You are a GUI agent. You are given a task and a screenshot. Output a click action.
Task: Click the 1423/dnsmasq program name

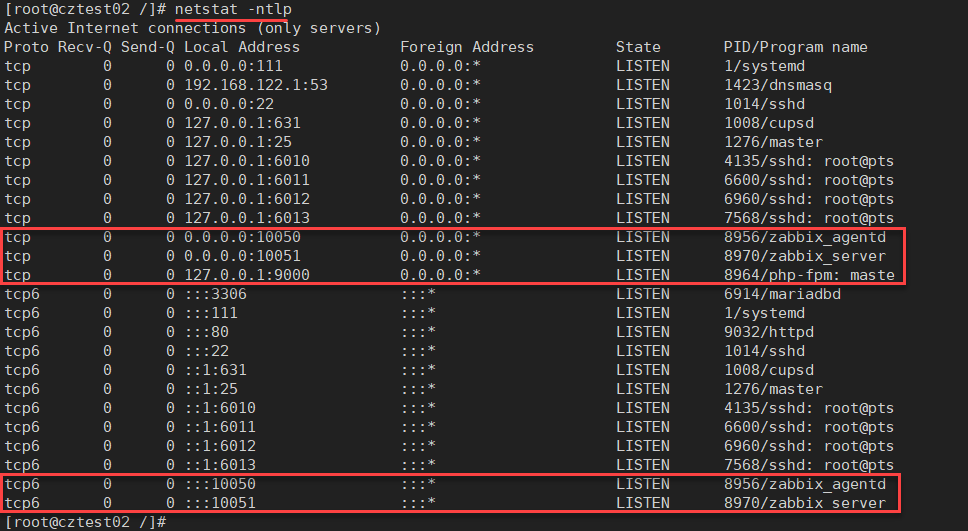click(778, 85)
